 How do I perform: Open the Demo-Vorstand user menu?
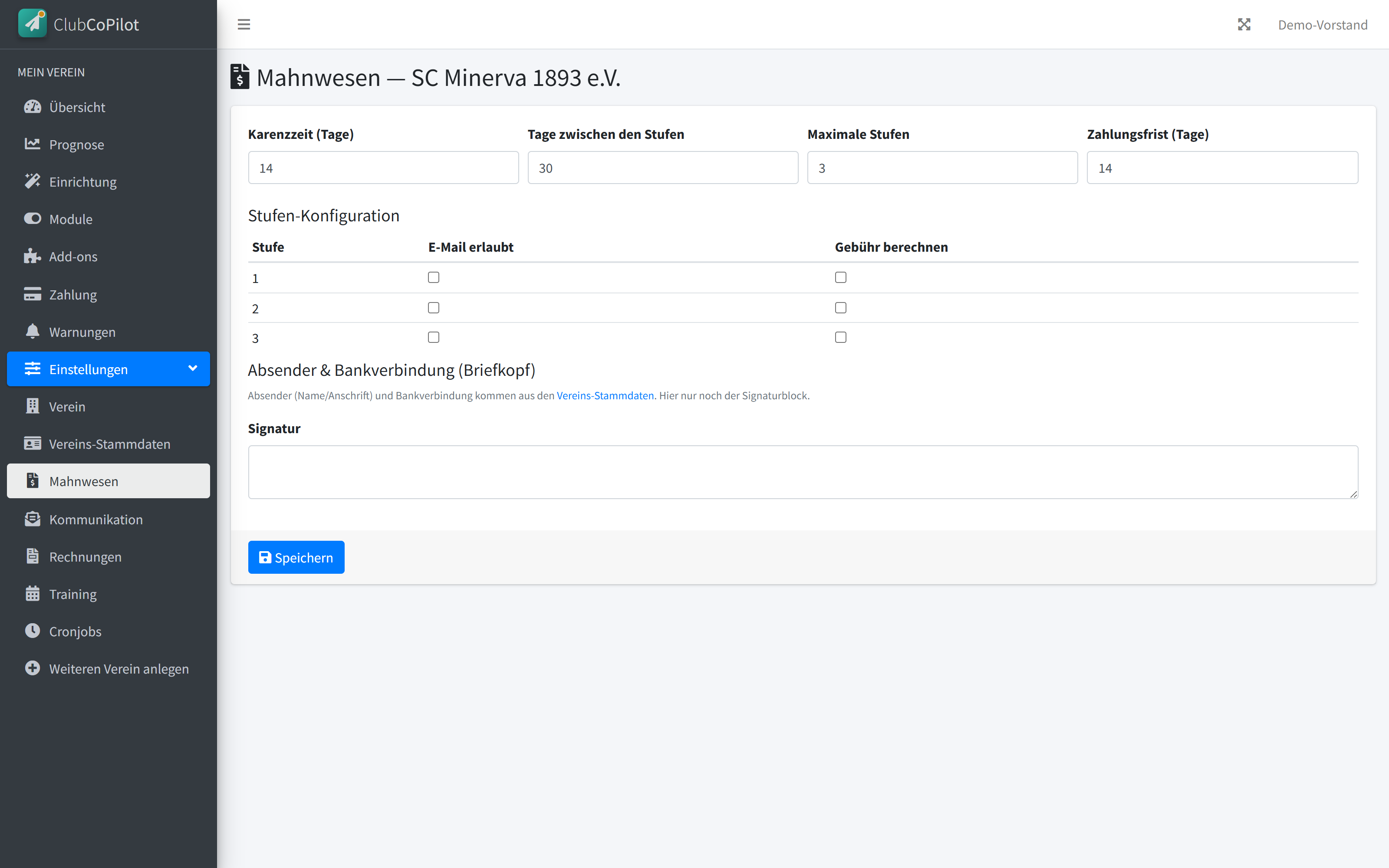tap(1323, 25)
